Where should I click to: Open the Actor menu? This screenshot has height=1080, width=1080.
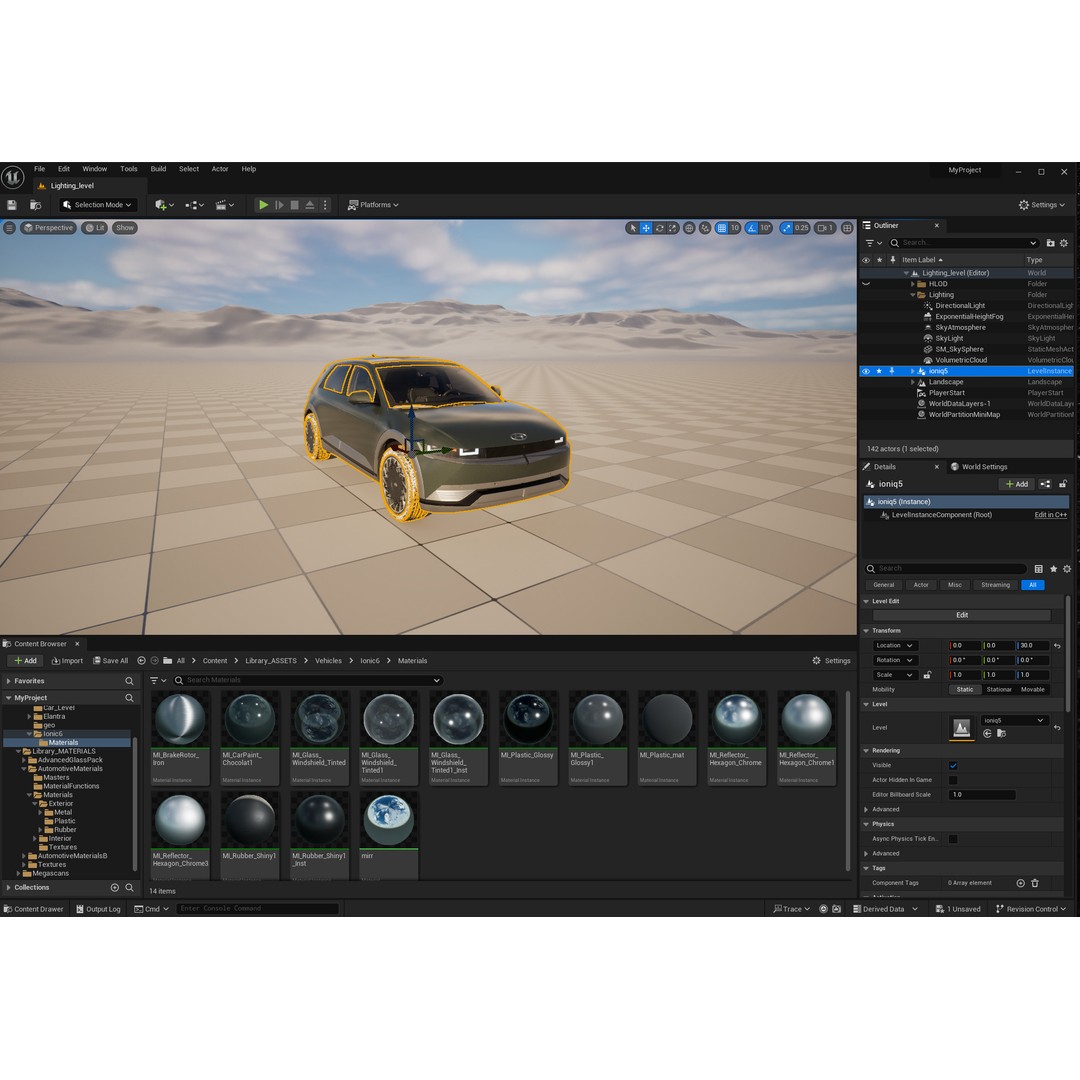pyautogui.click(x=220, y=169)
